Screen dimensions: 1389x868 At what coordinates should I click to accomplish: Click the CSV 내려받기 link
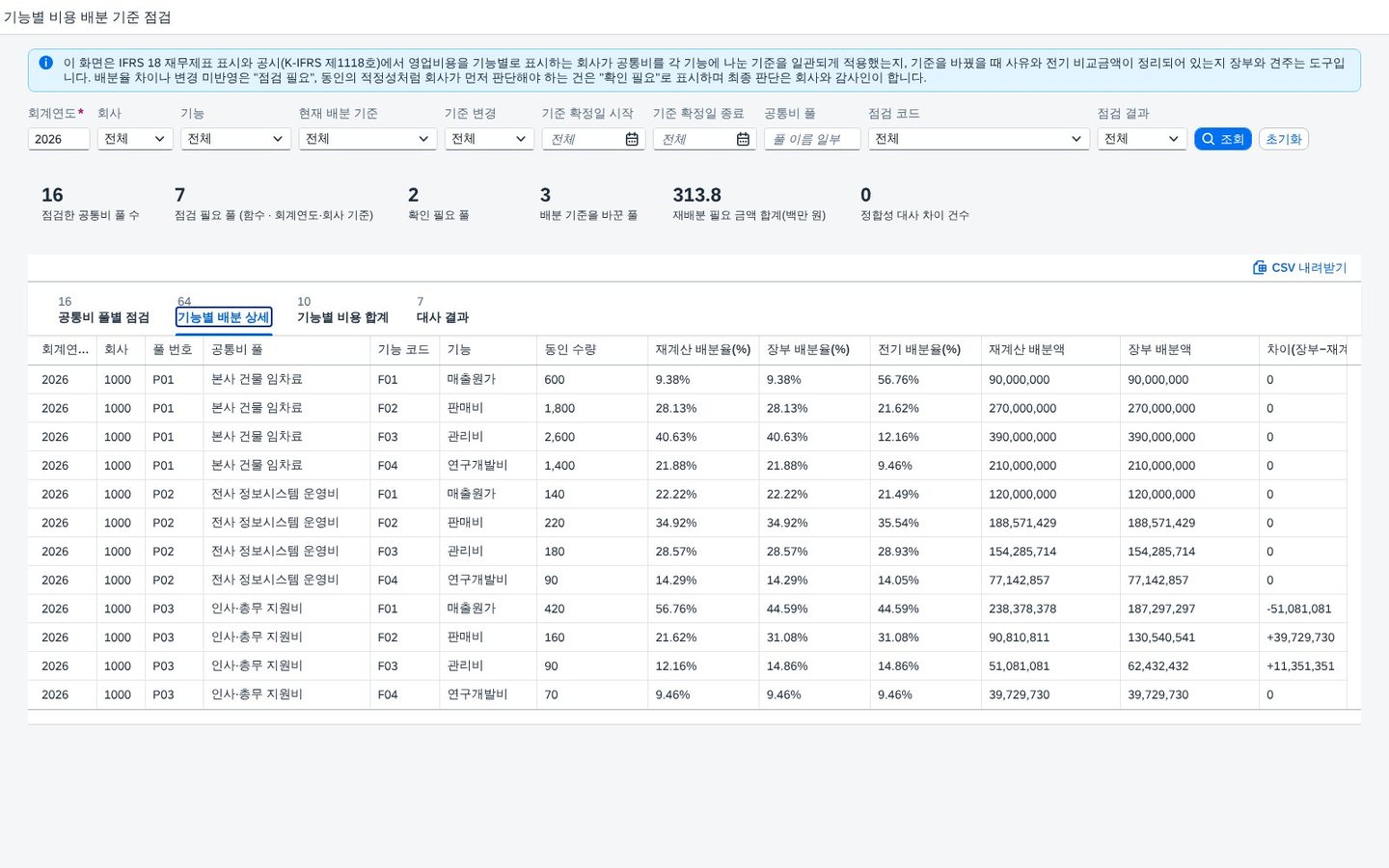pos(1299,267)
